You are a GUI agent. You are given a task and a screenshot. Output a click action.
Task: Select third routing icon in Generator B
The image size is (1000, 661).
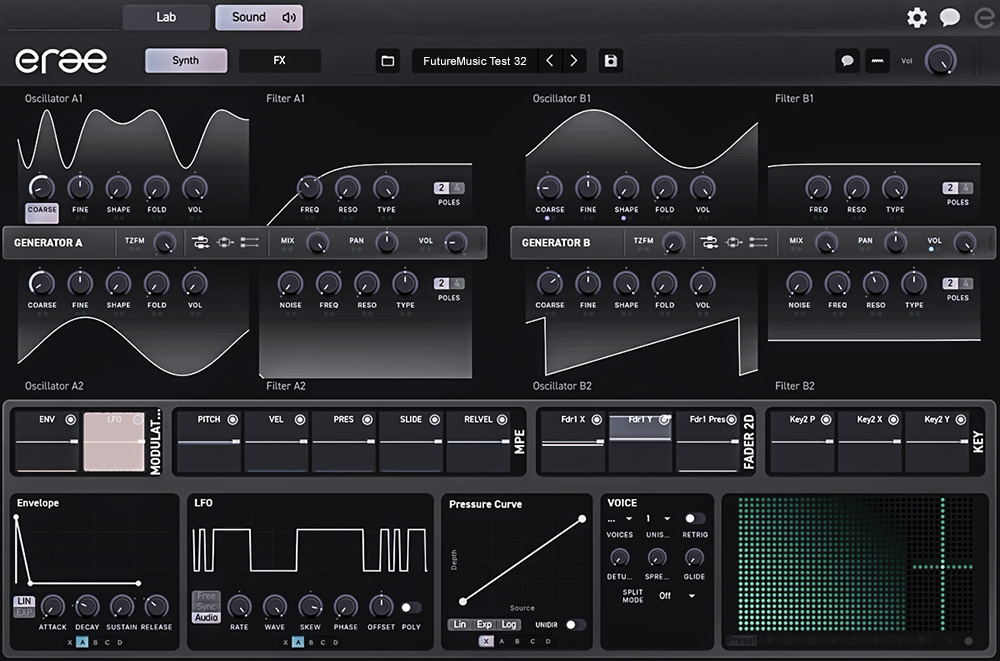(x=758, y=242)
